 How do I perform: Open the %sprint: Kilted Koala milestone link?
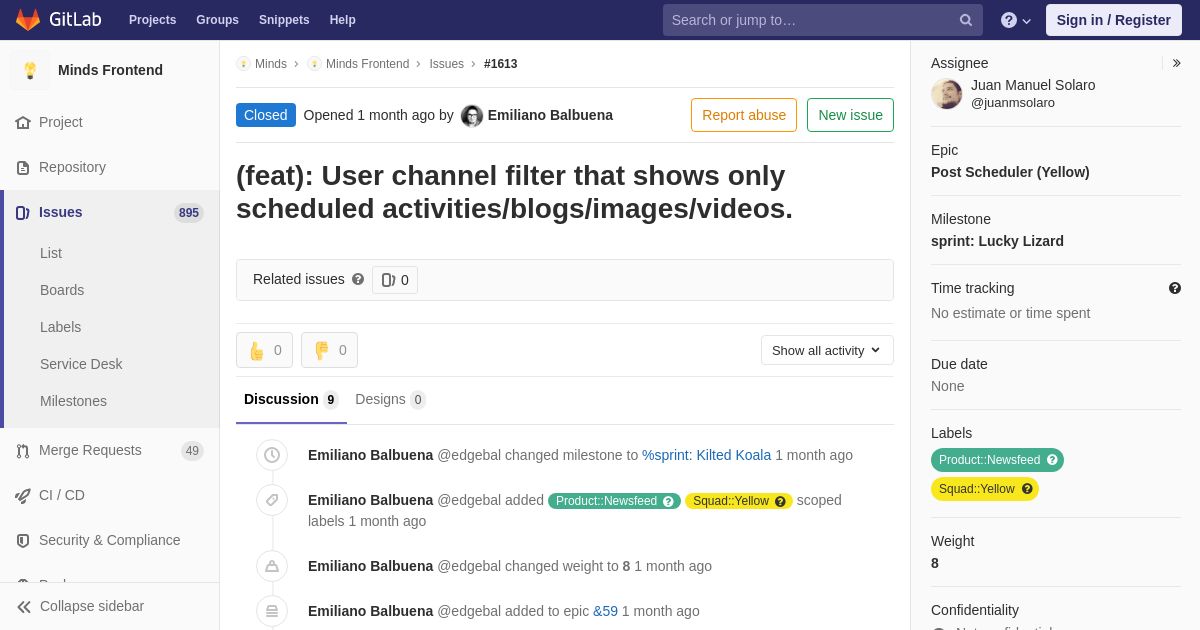(706, 455)
